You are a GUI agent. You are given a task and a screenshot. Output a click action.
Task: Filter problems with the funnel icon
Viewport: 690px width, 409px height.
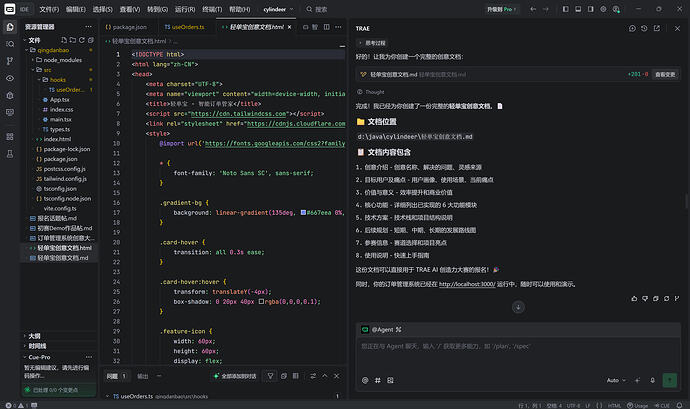270,376
